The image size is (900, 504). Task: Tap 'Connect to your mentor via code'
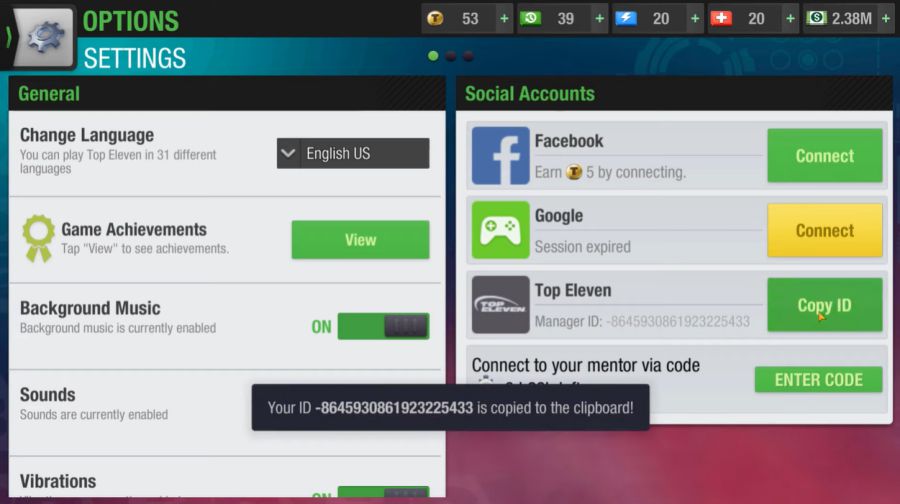tap(585, 365)
